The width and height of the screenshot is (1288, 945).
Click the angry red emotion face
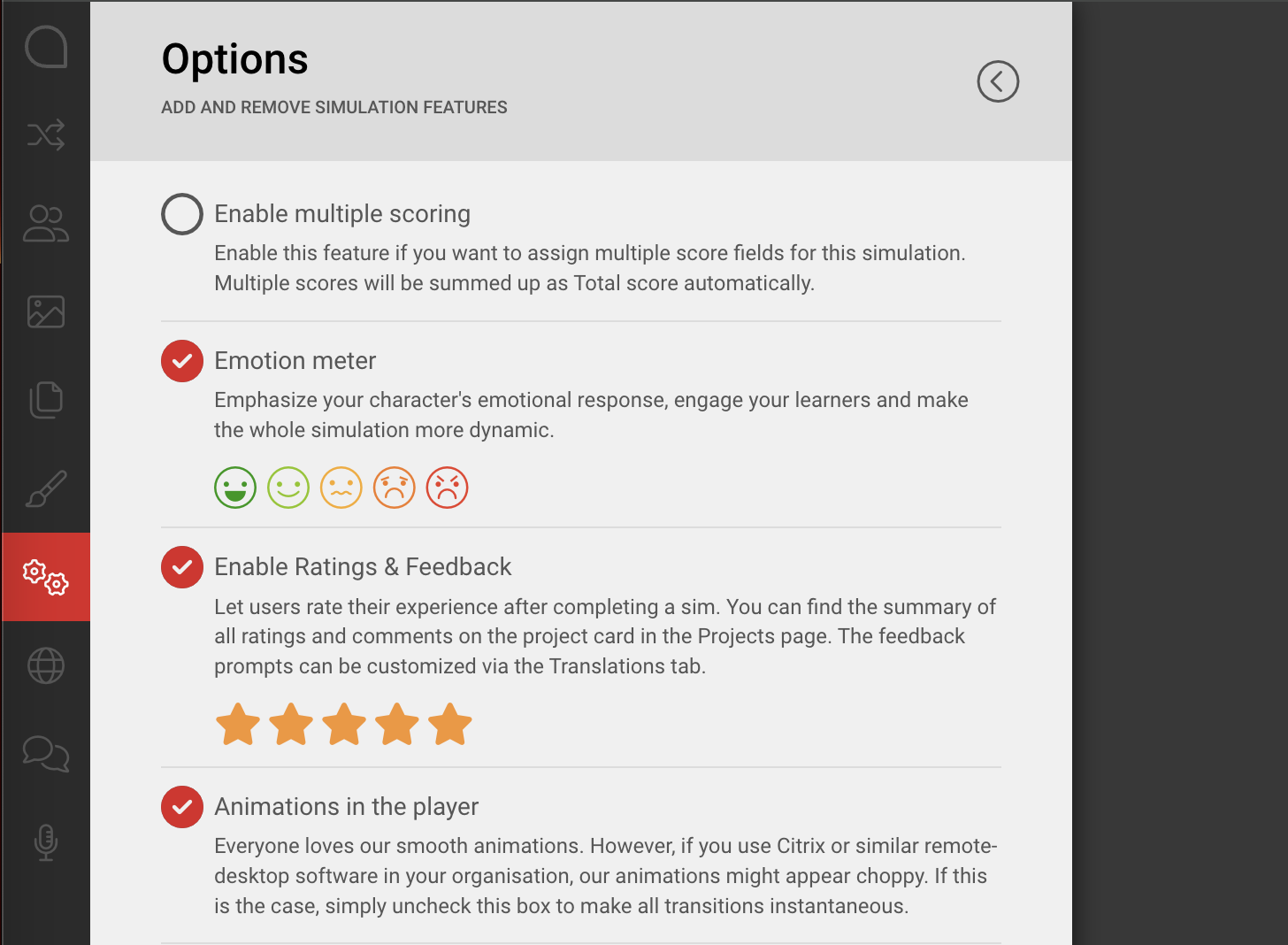pos(447,487)
